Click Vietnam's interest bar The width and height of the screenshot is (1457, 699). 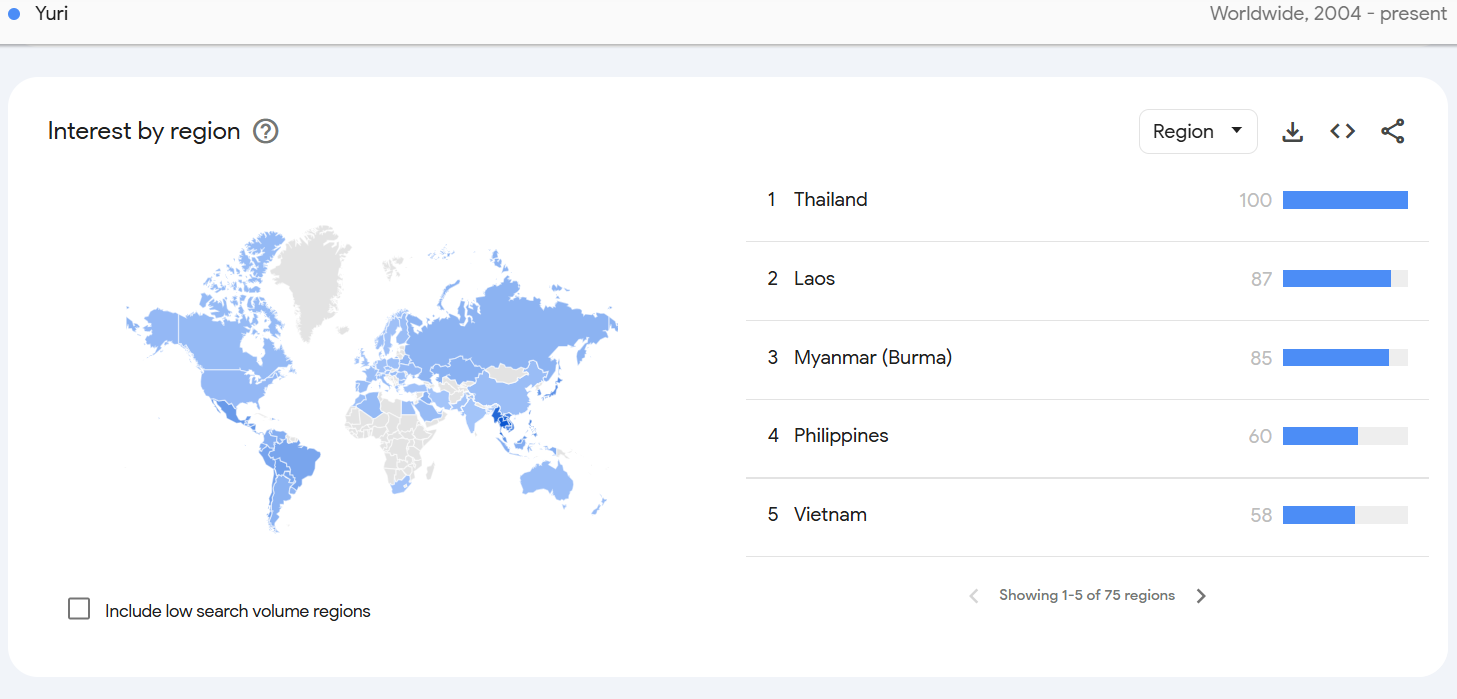point(1345,515)
